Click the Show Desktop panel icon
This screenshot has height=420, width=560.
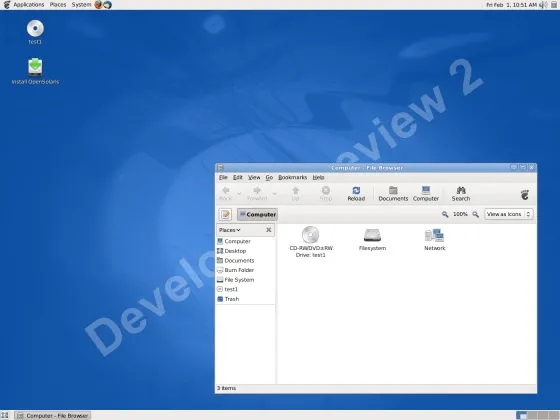[5, 415]
